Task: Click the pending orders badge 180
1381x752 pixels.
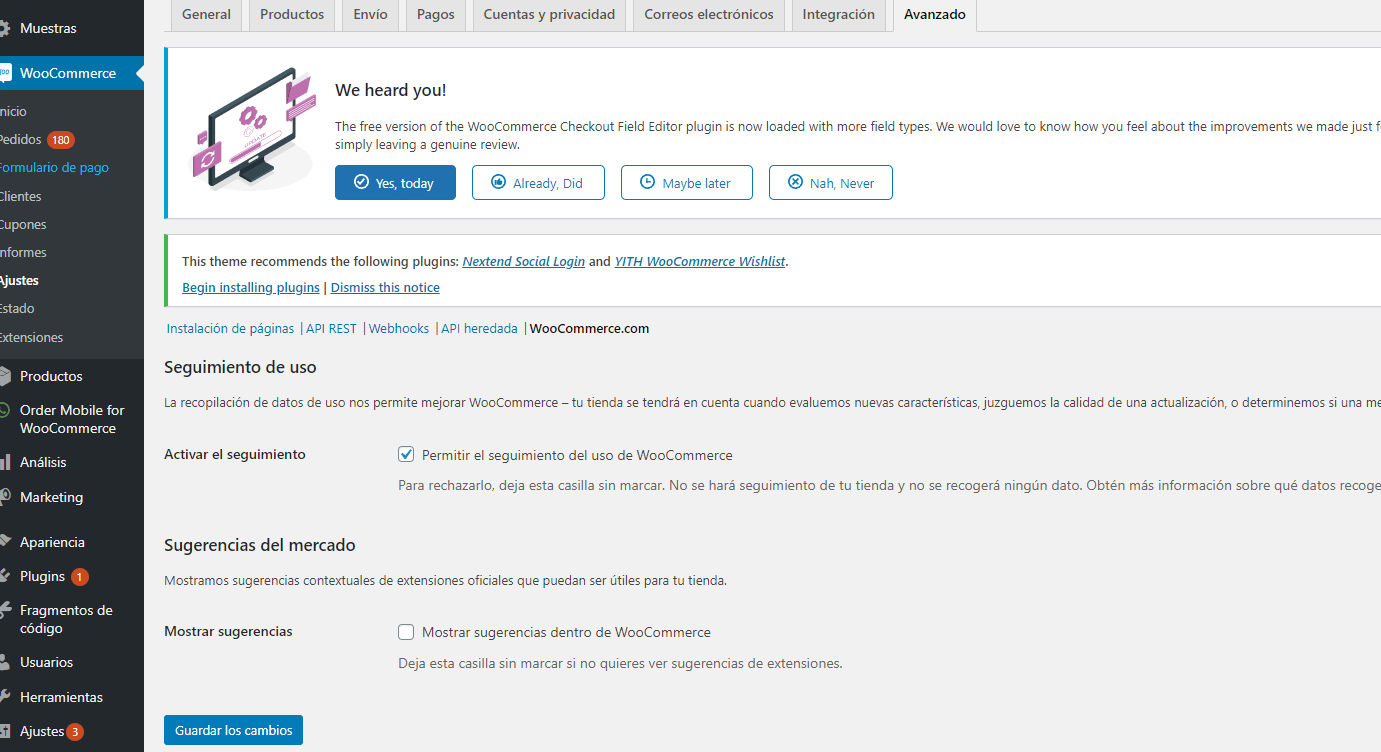Action: pyautogui.click(x=61, y=140)
